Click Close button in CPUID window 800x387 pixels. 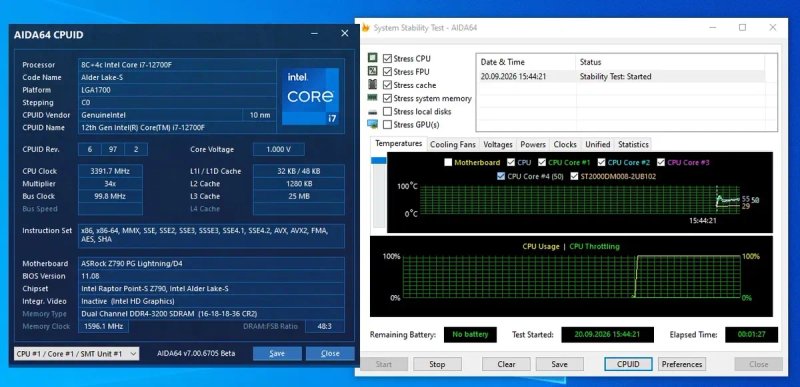tap(330, 353)
